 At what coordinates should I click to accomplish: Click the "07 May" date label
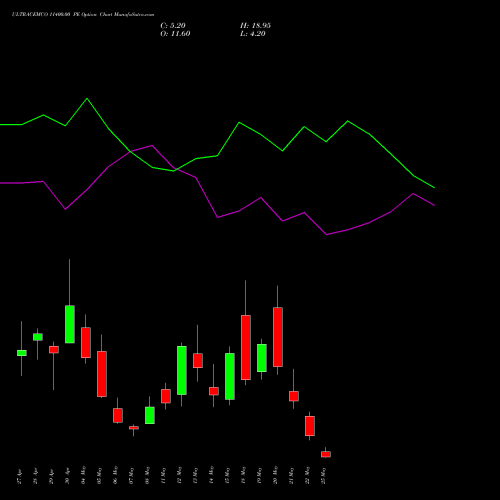[x=131, y=476]
